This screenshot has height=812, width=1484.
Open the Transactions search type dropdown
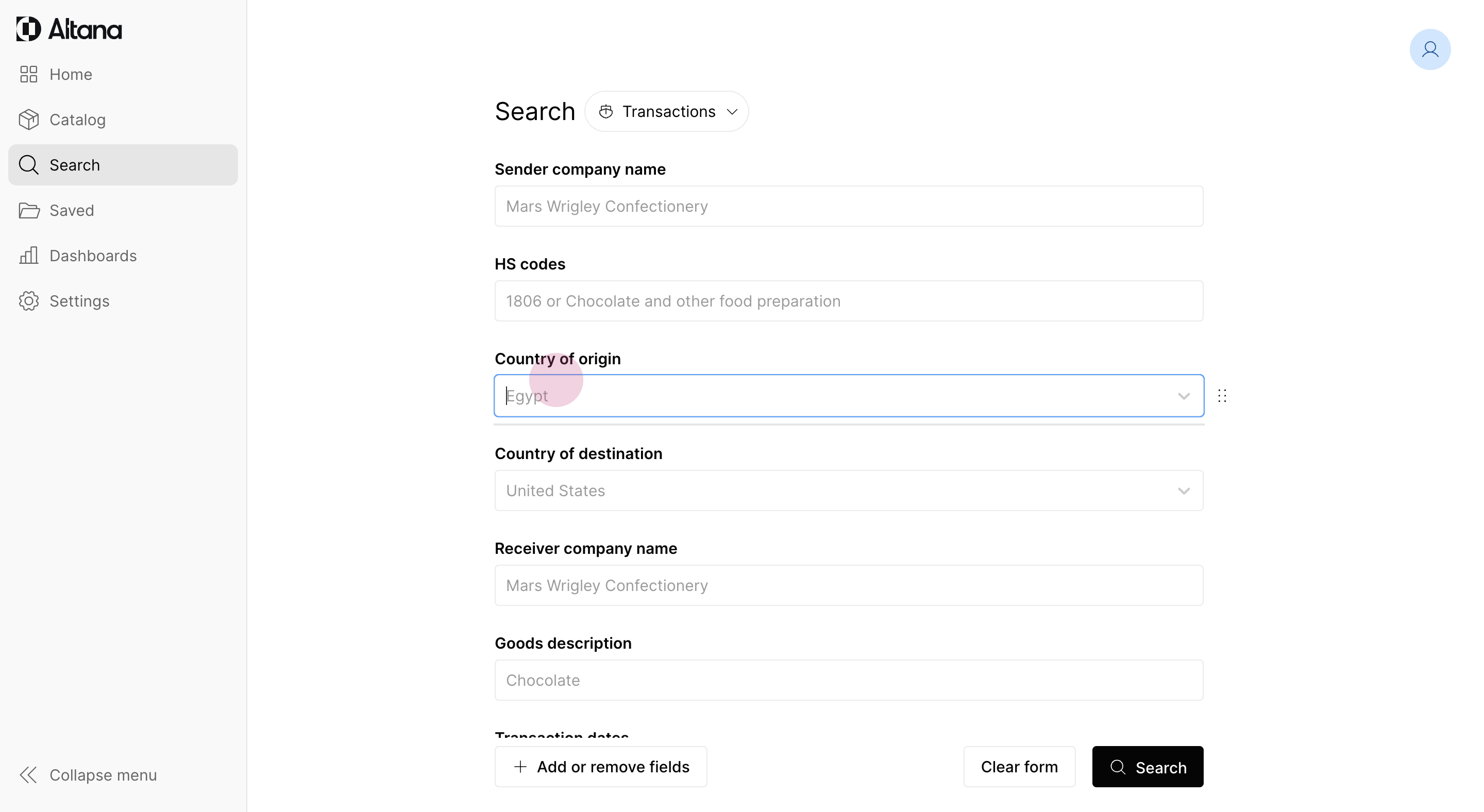667,111
